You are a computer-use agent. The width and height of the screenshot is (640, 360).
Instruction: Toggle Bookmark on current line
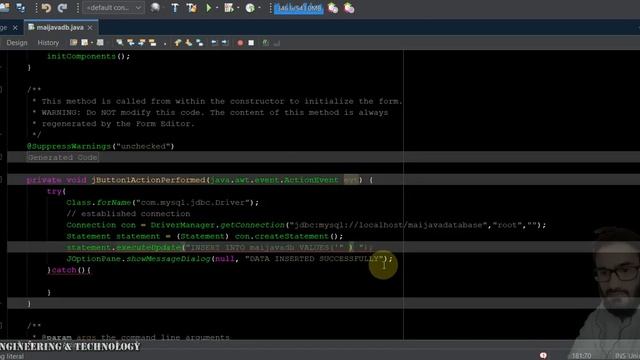(200, 42)
